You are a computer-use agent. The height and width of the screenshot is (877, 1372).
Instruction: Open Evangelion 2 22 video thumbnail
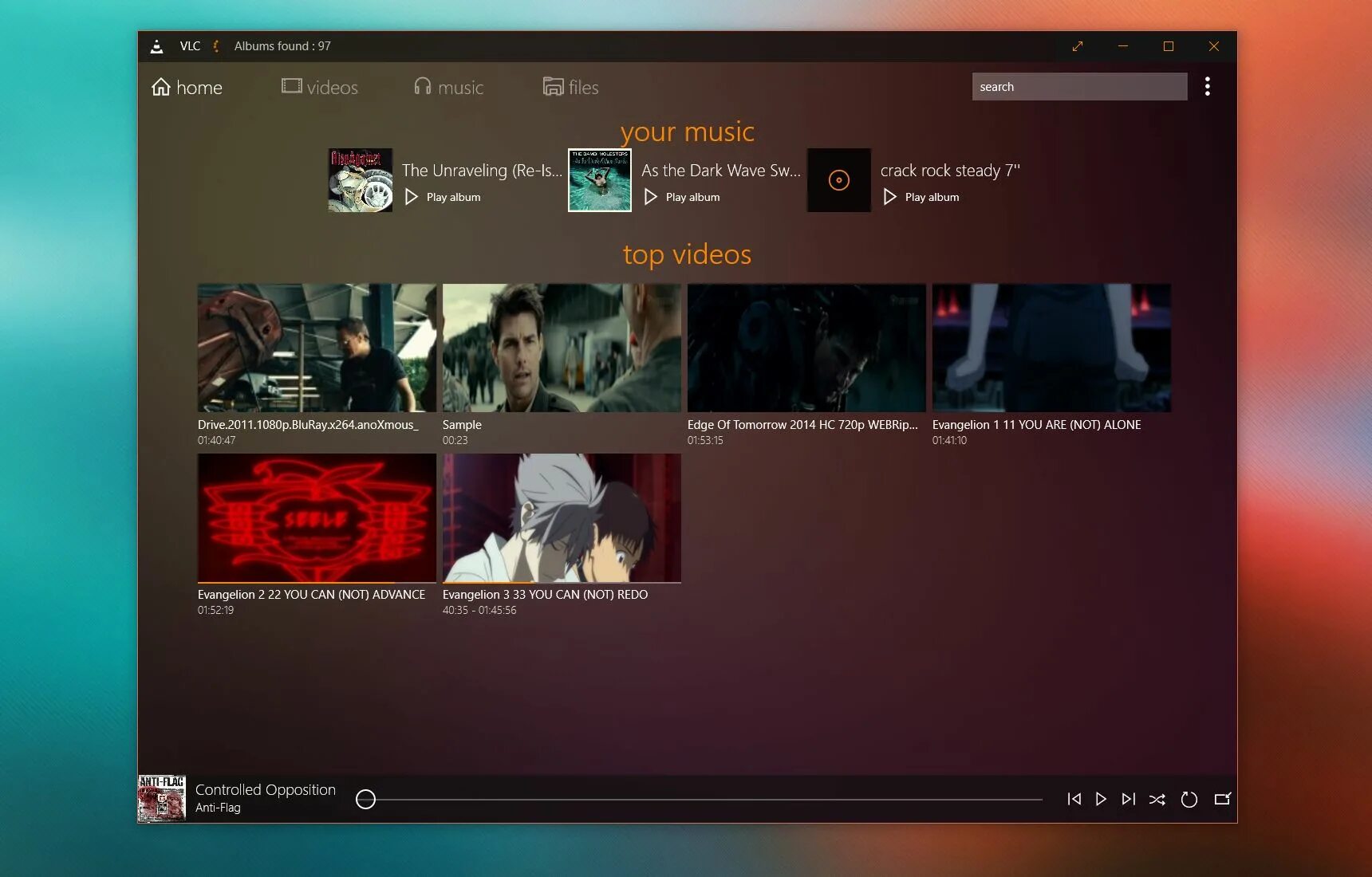[x=317, y=517]
